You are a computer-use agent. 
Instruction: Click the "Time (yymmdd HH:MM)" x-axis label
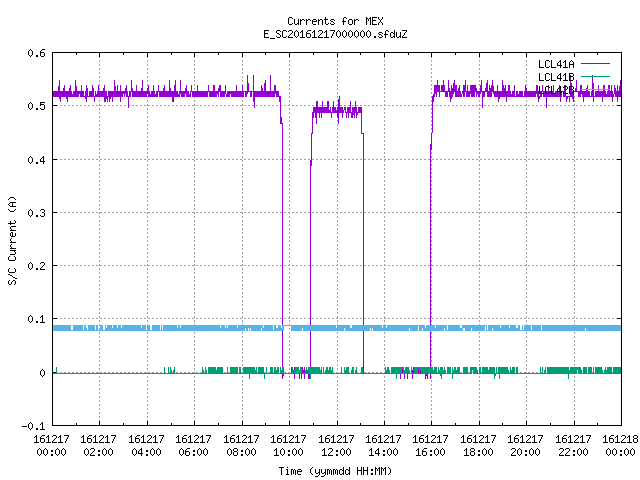pos(335,471)
